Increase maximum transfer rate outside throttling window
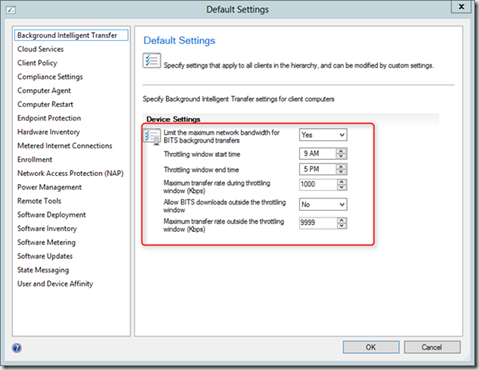Image resolution: width=479 pixels, height=370 pixels. tap(341, 220)
